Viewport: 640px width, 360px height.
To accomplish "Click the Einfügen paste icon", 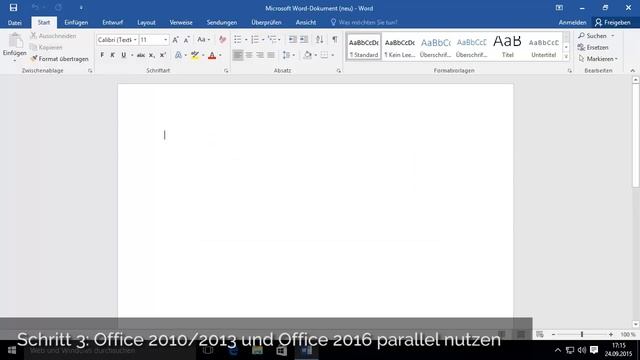I will pyautogui.click(x=15, y=41).
